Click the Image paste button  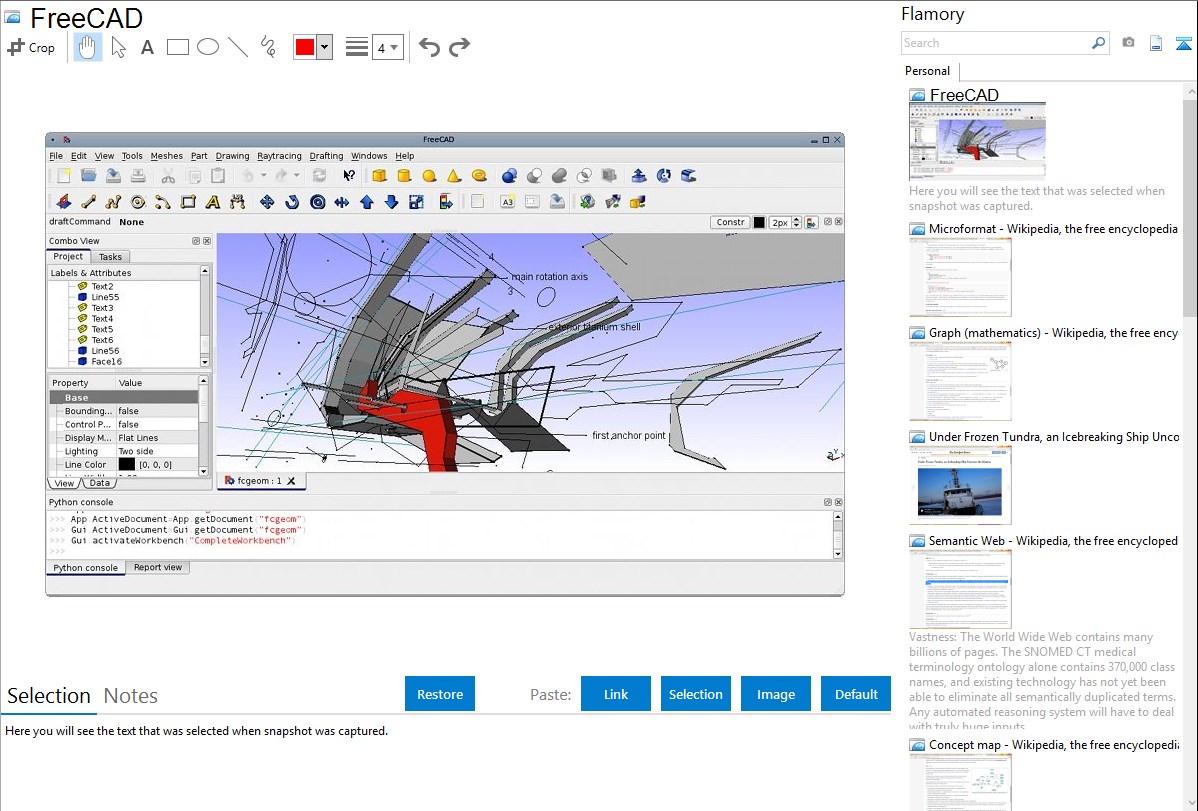coord(775,694)
